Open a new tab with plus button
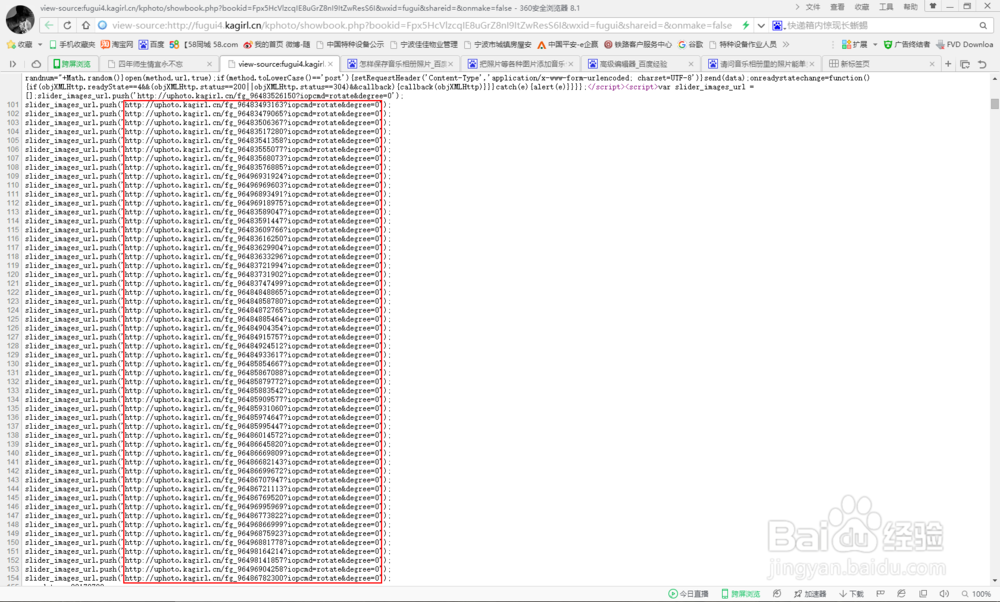Image resolution: width=1000 pixels, height=602 pixels. (948, 64)
